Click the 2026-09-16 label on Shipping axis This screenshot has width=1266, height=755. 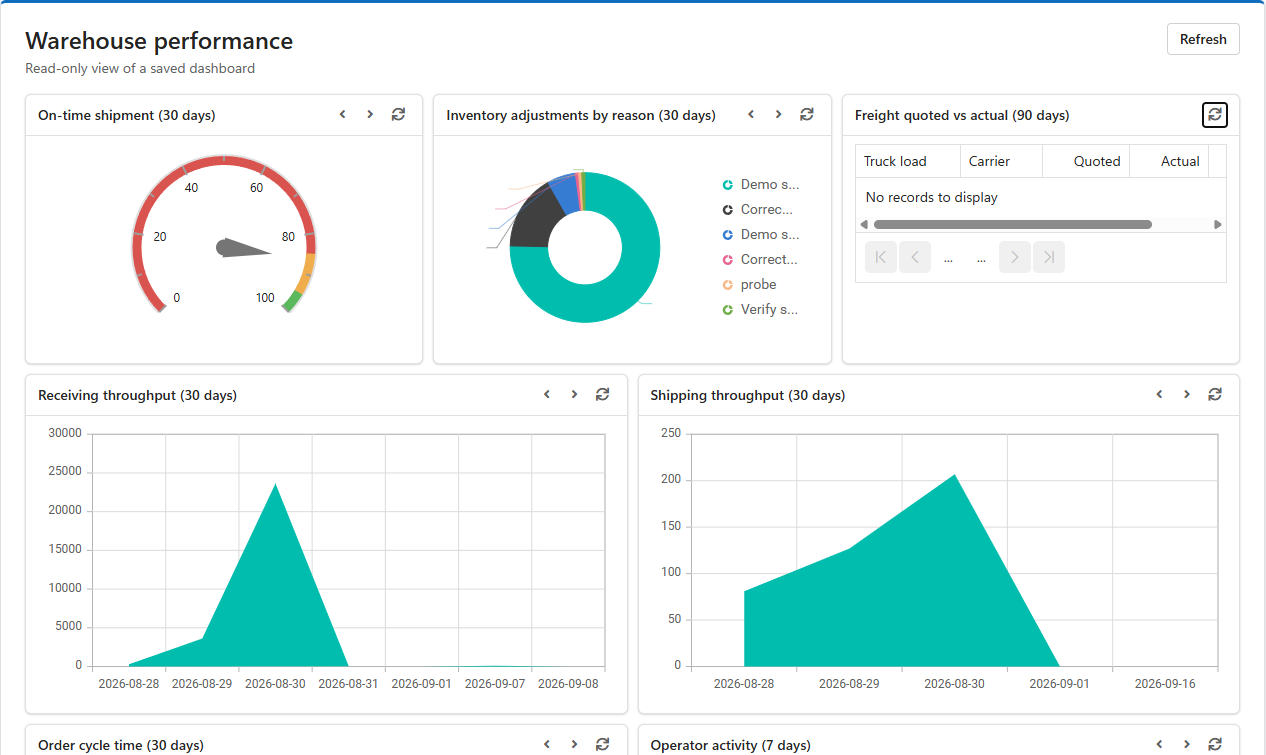coord(1165,684)
